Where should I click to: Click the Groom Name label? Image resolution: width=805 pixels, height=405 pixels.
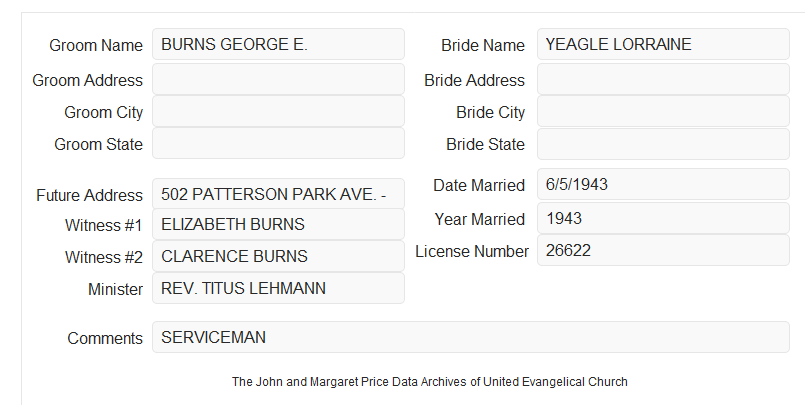96,45
